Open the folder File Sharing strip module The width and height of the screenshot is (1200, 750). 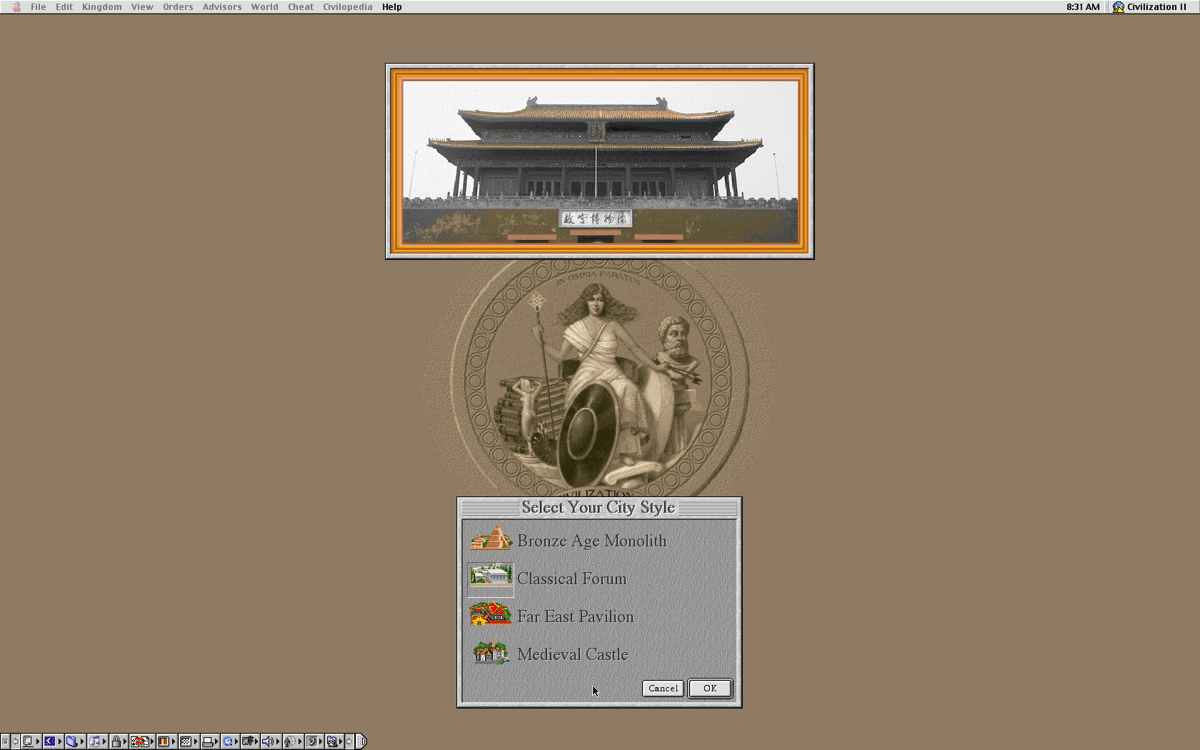[x=75, y=741]
